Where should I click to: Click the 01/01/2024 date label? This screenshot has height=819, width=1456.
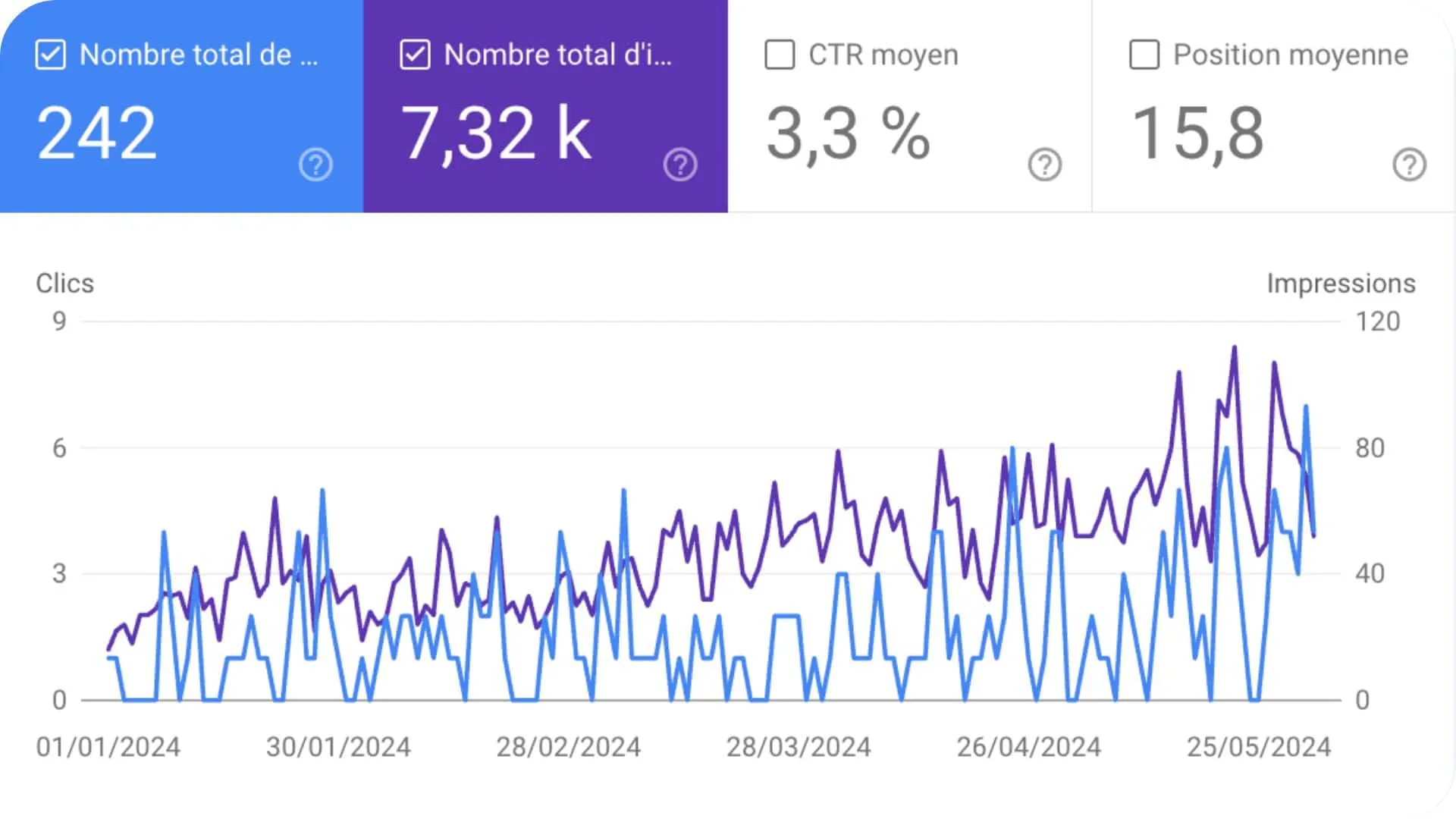tap(108, 747)
